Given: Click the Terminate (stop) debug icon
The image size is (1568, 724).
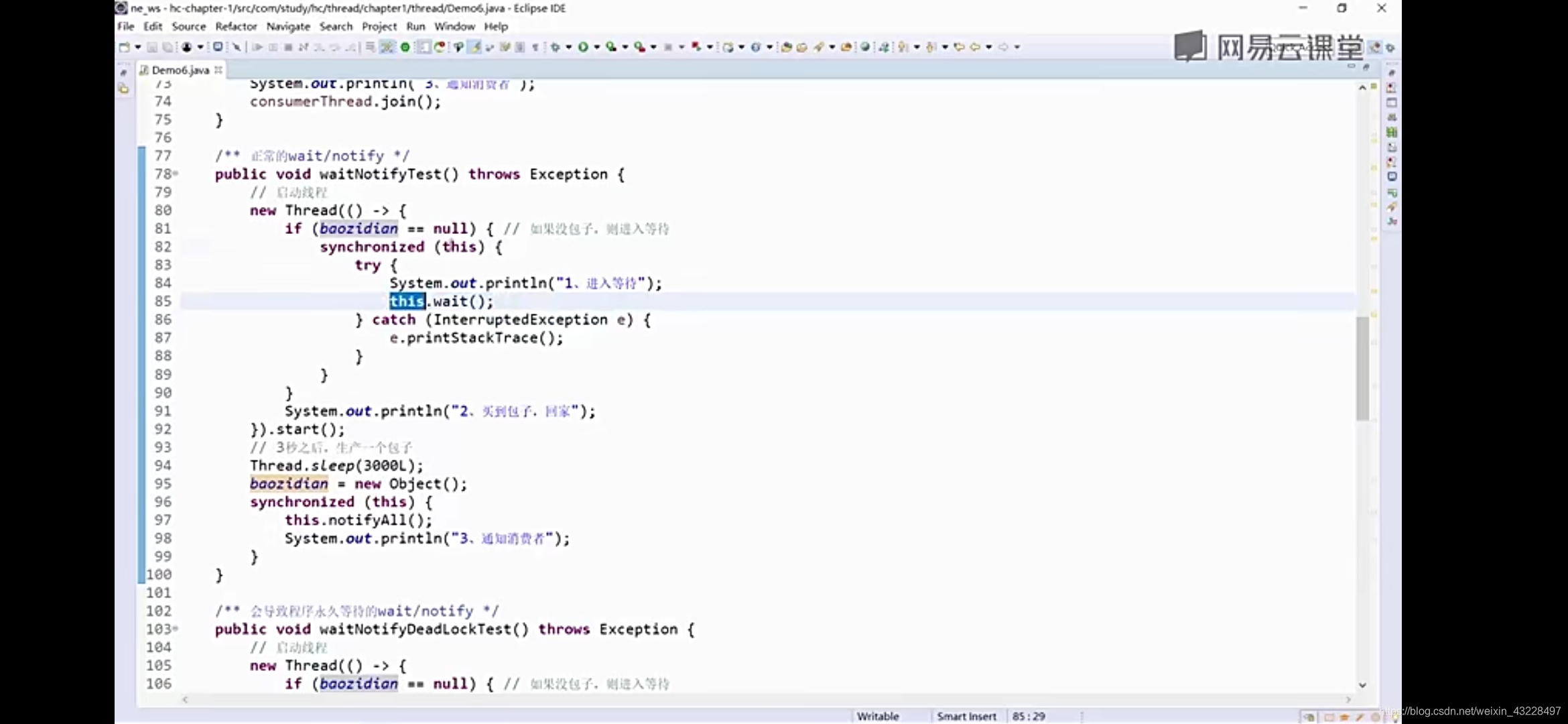Looking at the screenshot, I should coord(288,47).
